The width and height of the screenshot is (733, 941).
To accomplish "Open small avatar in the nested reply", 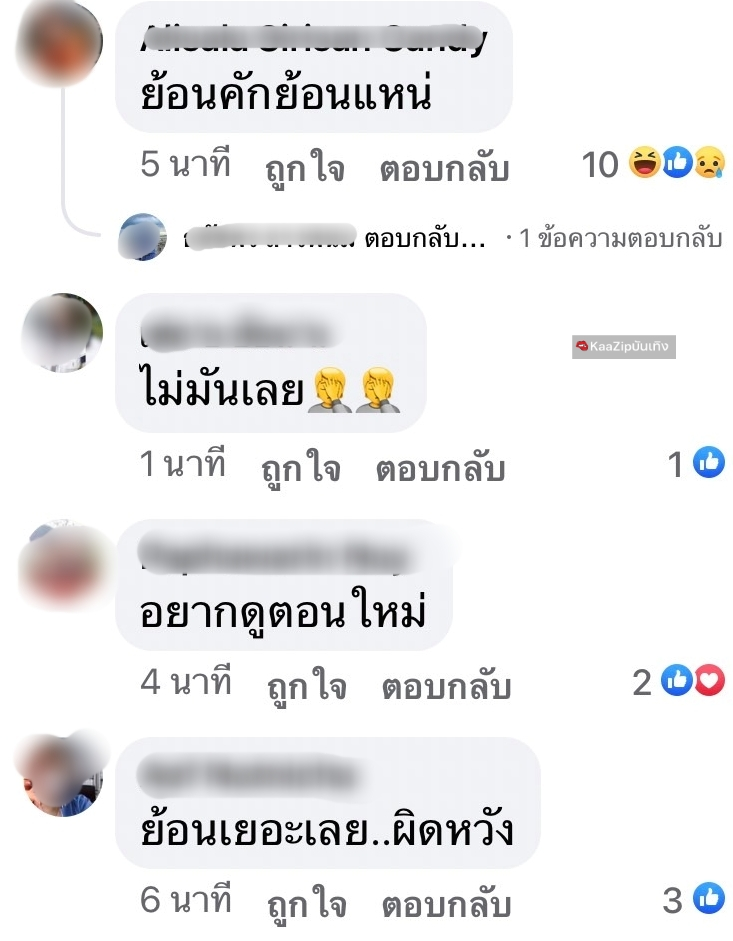I will coord(142,237).
